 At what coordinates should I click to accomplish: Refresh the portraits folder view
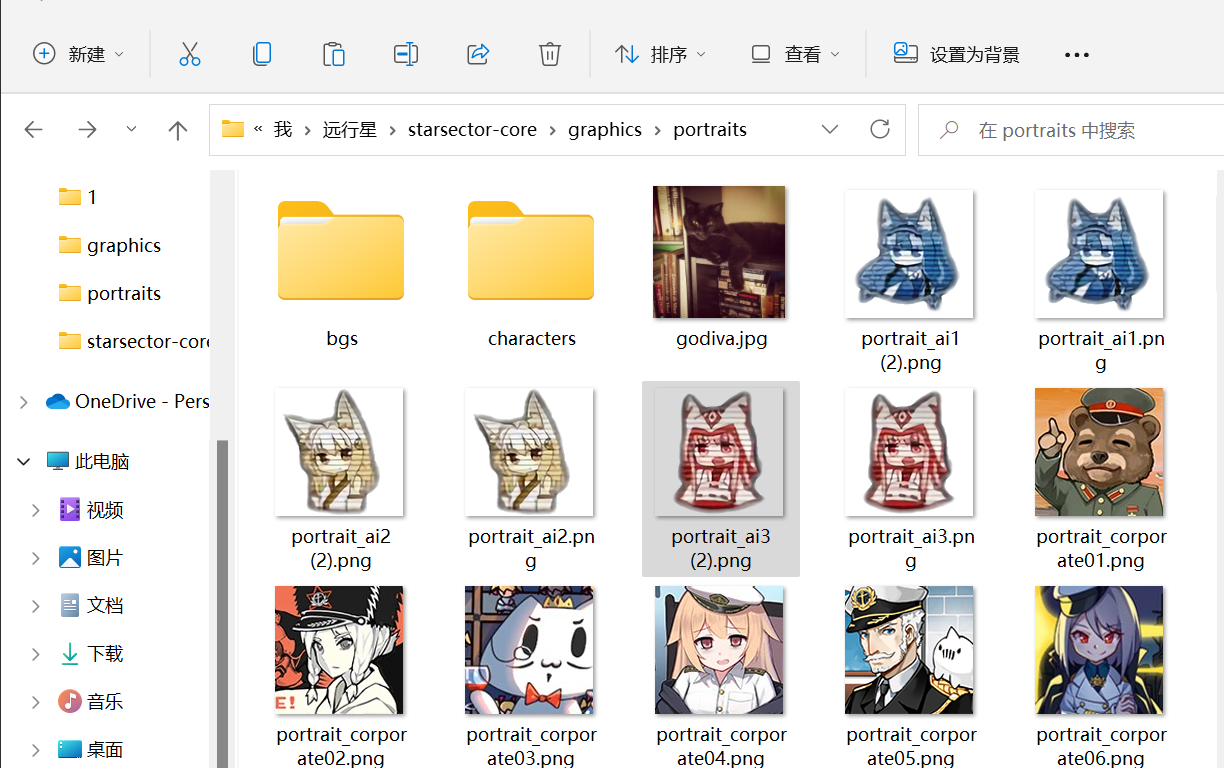coord(879,129)
